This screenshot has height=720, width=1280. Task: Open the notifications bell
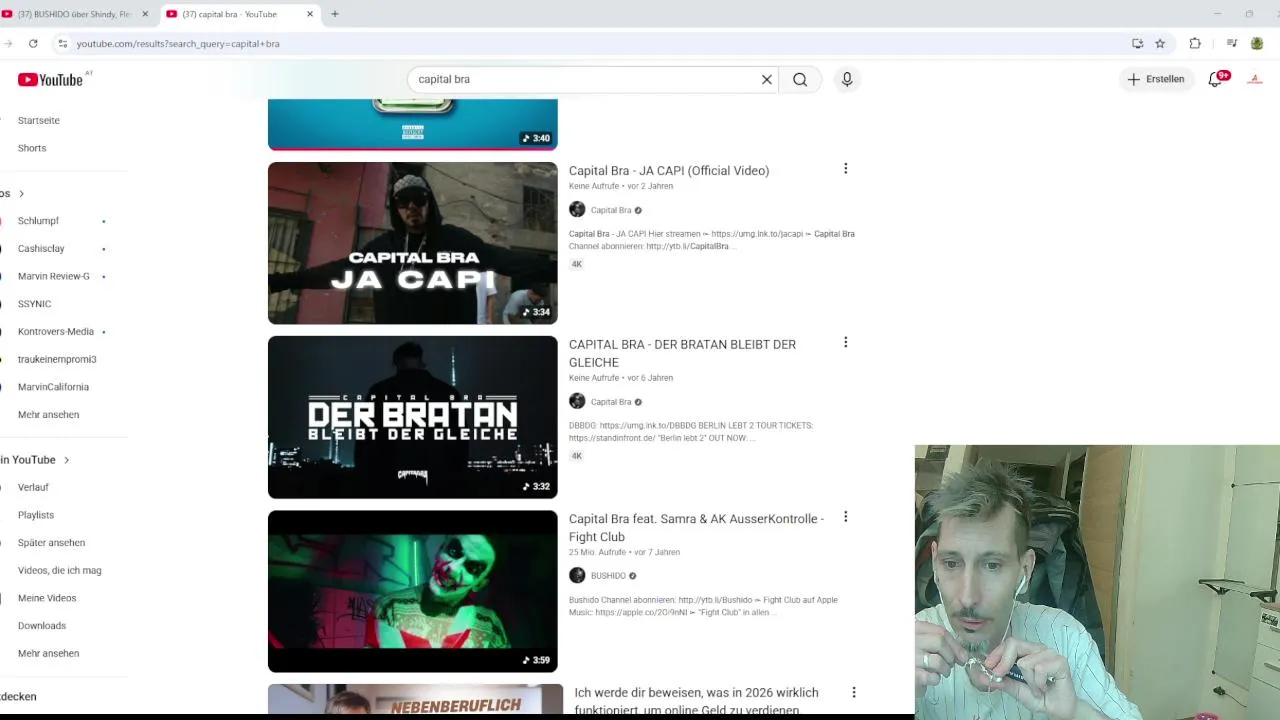click(1215, 79)
